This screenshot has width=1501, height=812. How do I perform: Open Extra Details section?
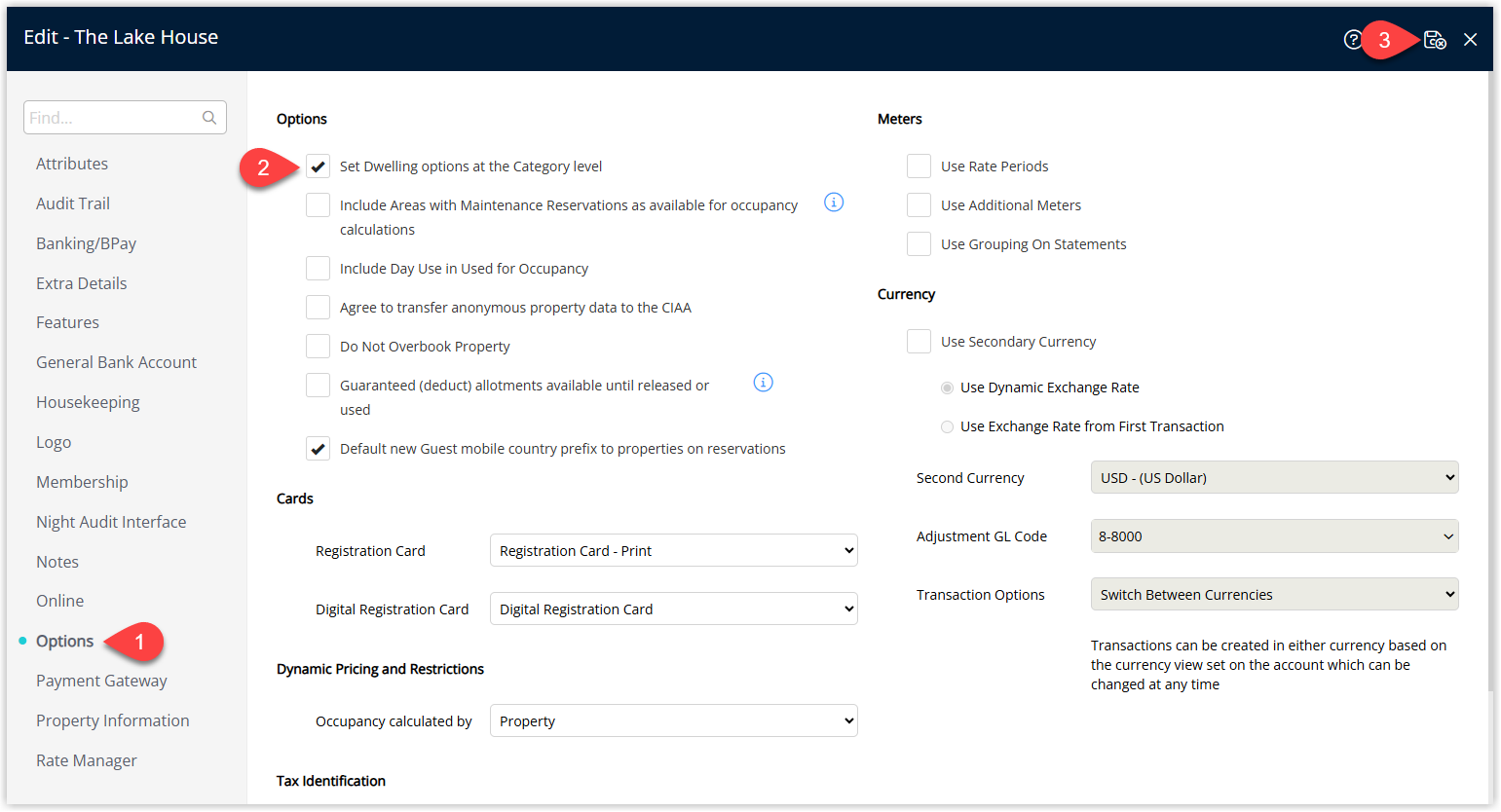pos(82,283)
